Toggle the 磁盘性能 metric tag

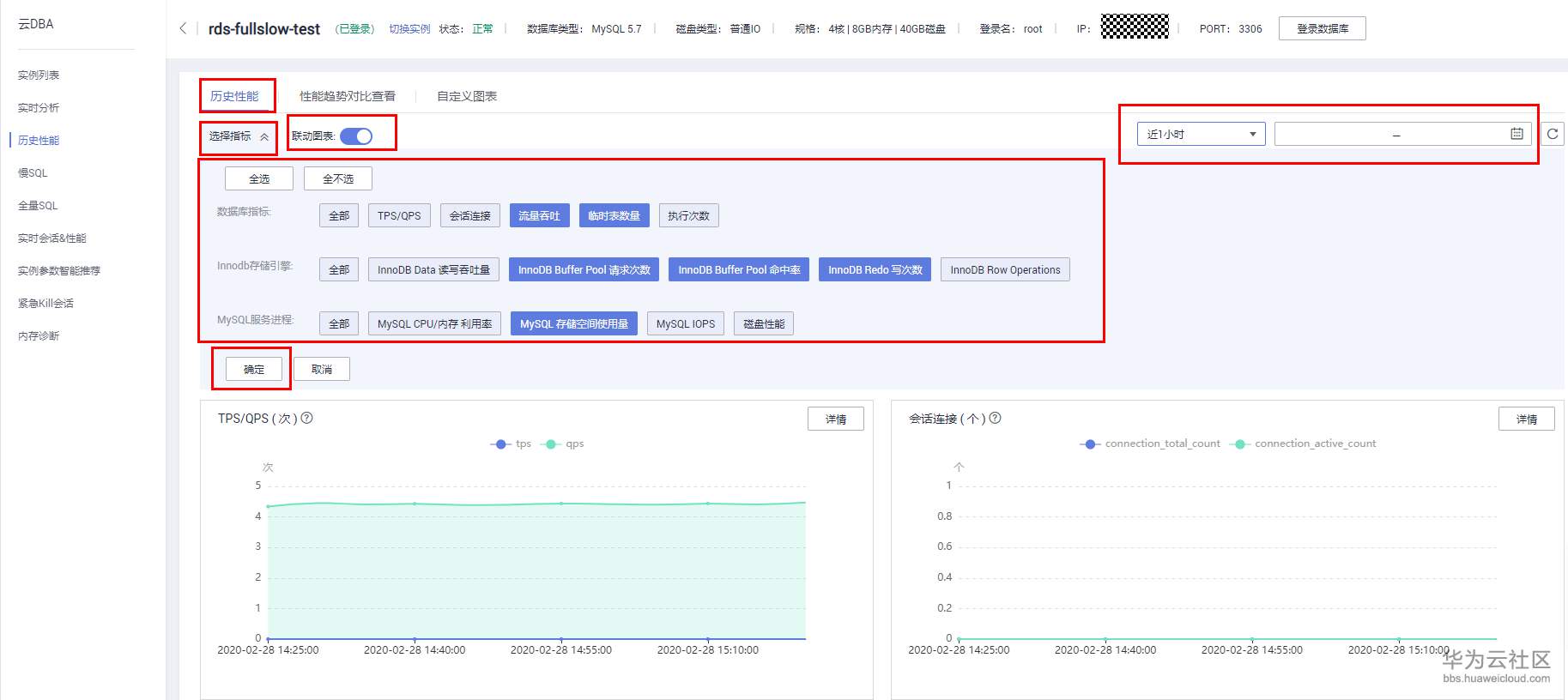click(x=764, y=323)
